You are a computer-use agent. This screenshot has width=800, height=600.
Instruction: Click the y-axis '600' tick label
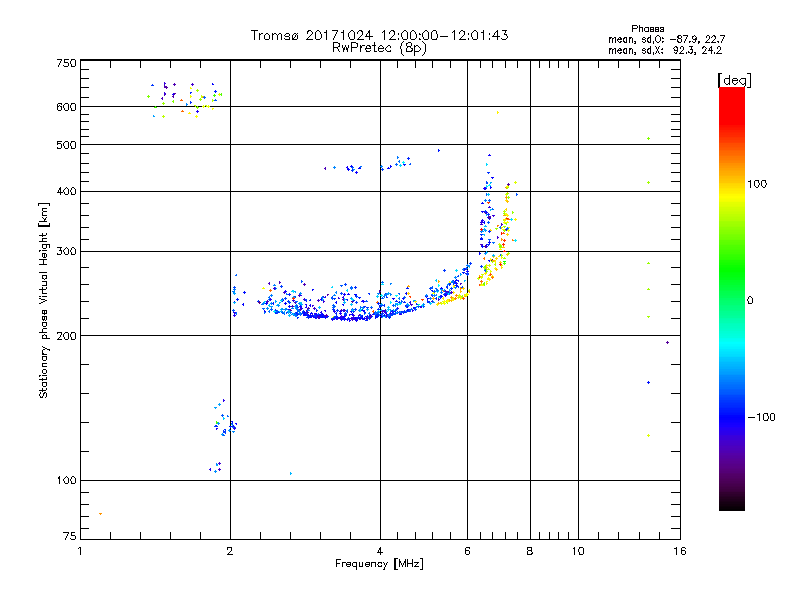(x=66, y=107)
